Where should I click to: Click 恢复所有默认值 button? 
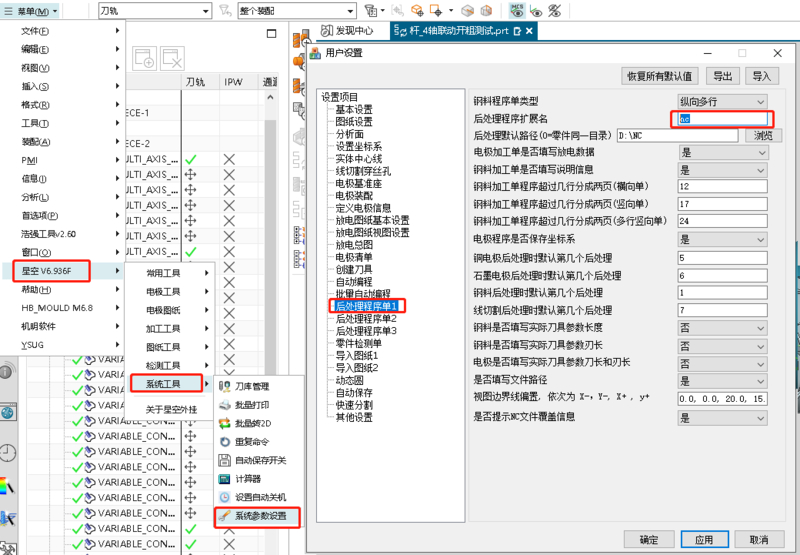click(660, 77)
